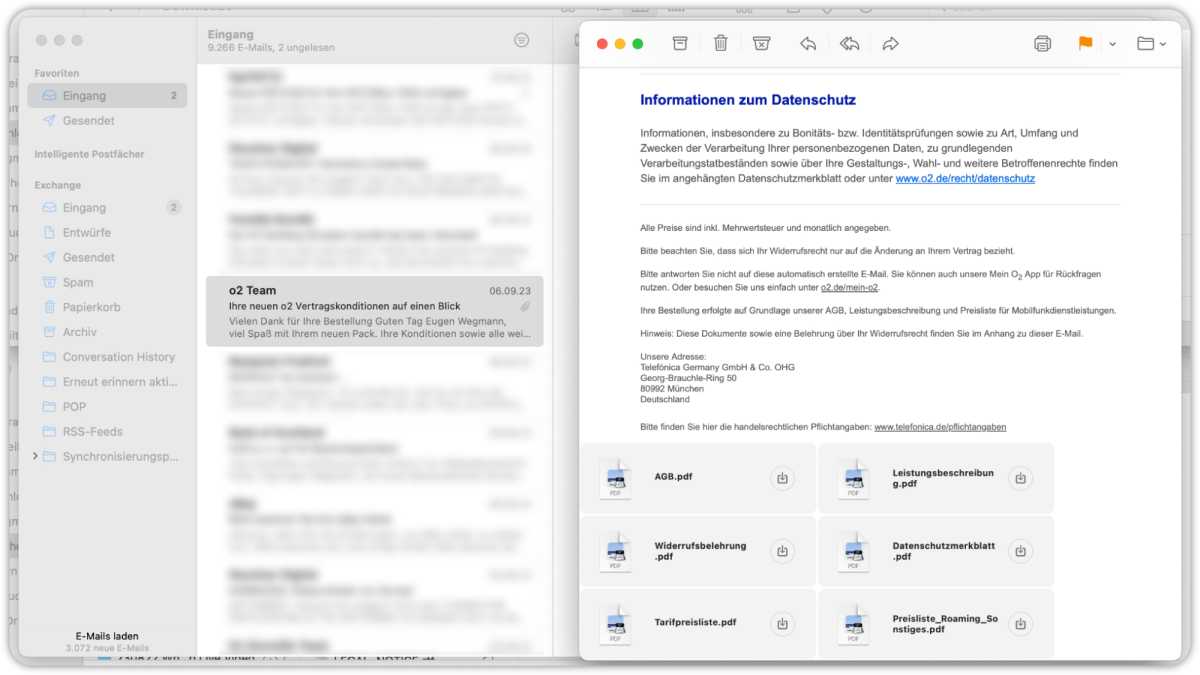This screenshot has width=1200, height=675.
Task: Click the Intelligente Postfächer section header
Action: tap(89, 155)
